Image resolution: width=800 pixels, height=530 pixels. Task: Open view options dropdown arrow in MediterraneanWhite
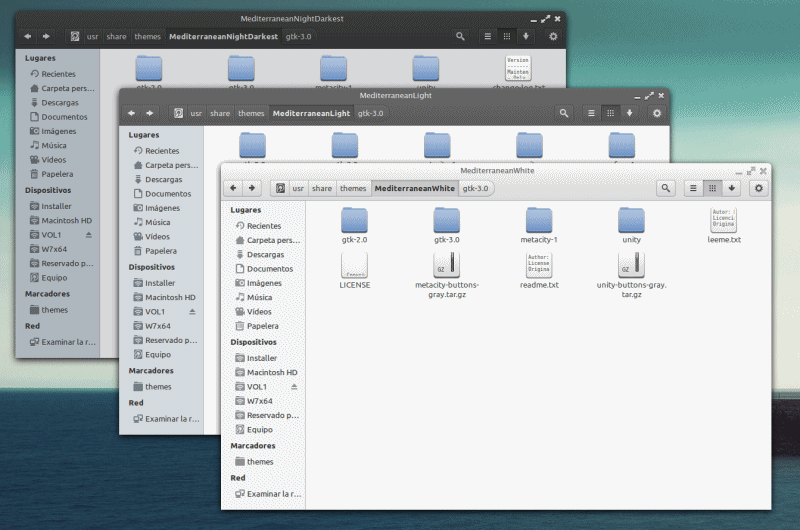point(731,188)
